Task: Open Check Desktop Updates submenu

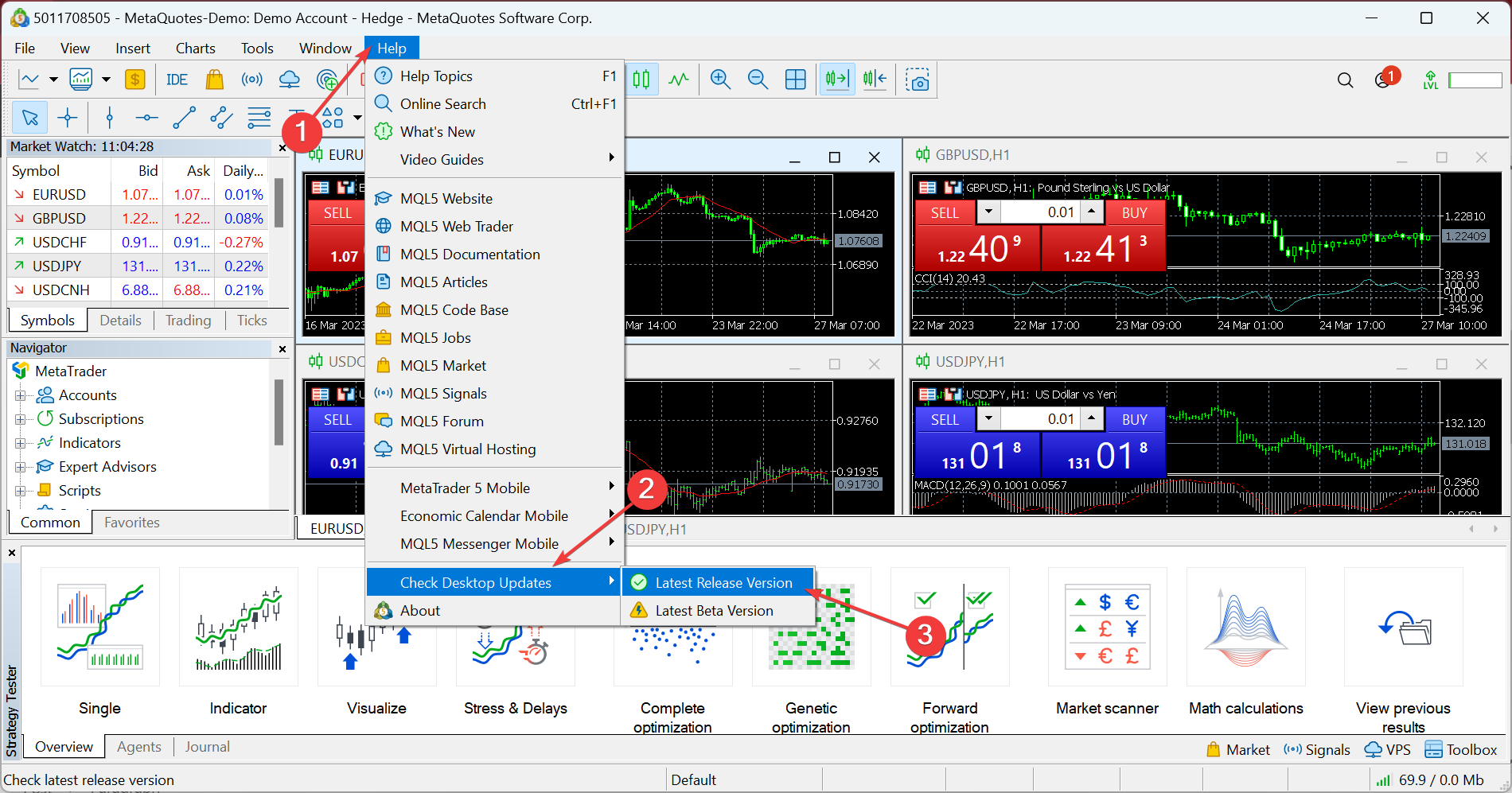Action: 494,583
